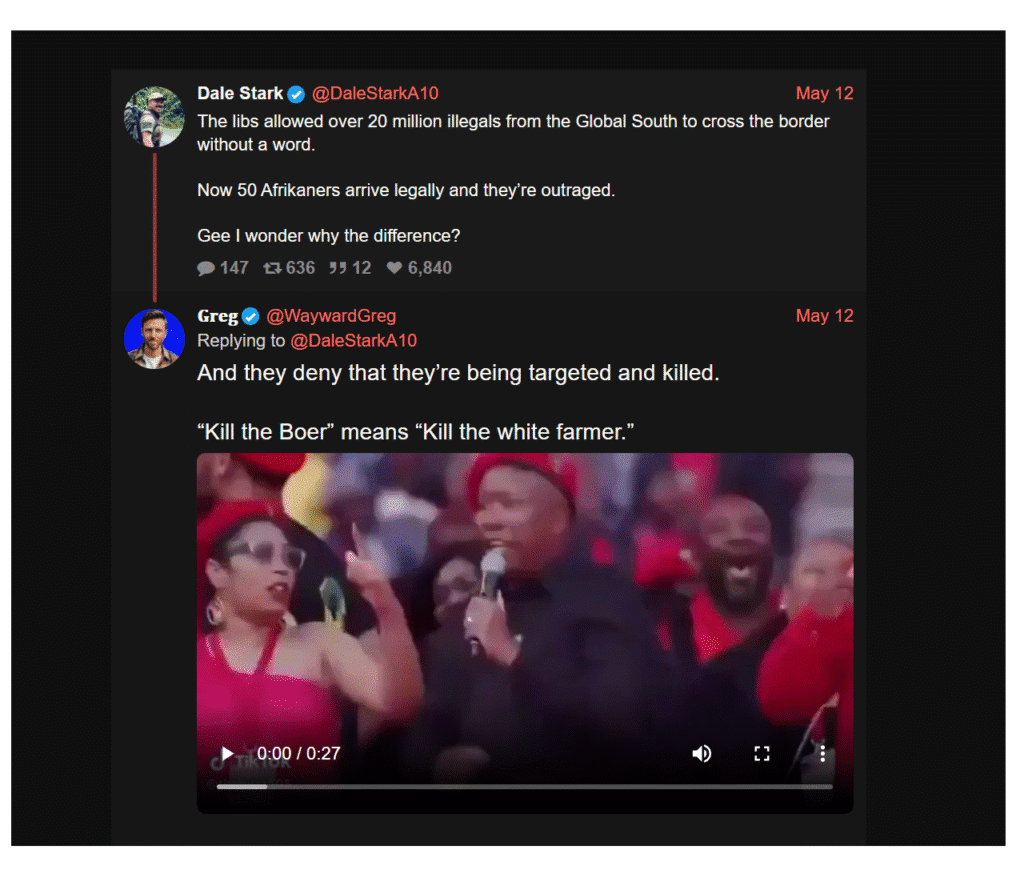Mute the video volume speaker
Image resolution: width=1024 pixels, height=874 pixels.
(702, 753)
